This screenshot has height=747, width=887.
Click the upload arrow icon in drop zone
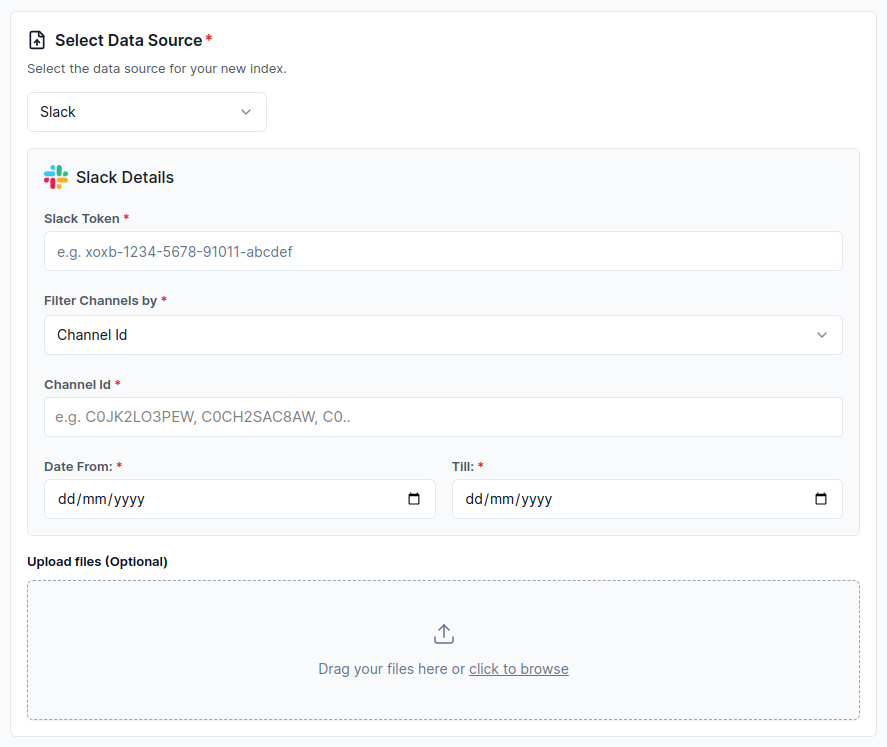click(444, 634)
